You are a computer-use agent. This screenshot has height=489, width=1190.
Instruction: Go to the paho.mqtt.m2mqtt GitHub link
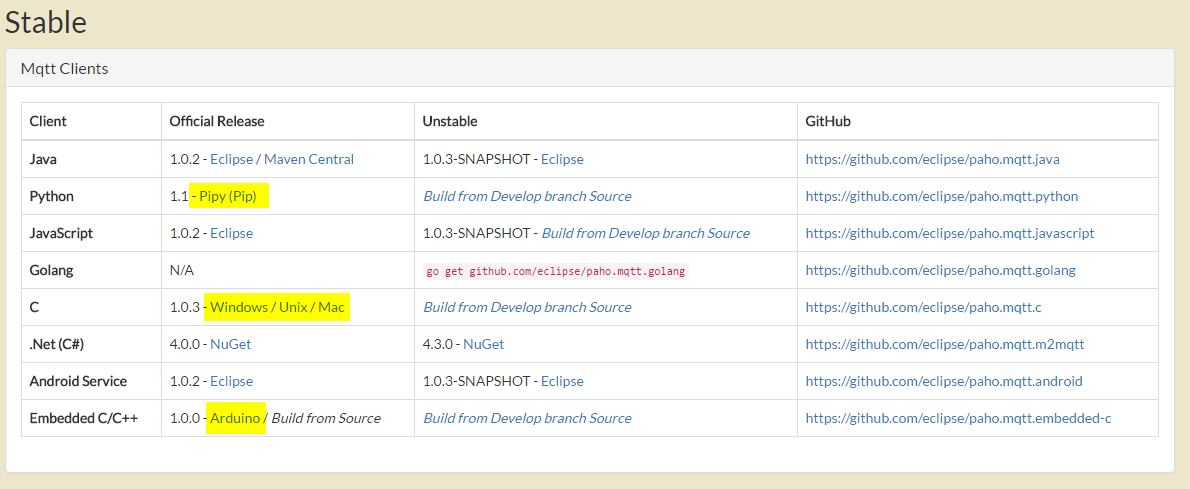944,344
